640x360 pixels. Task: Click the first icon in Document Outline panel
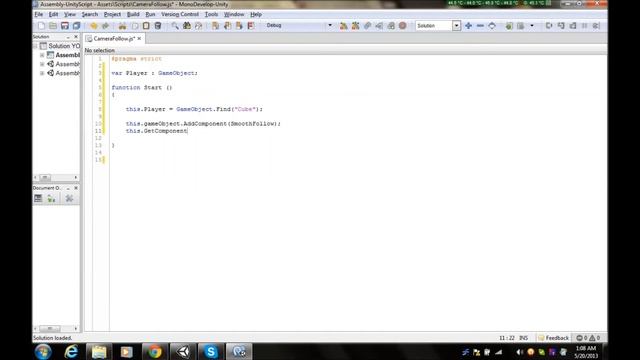(x=38, y=198)
